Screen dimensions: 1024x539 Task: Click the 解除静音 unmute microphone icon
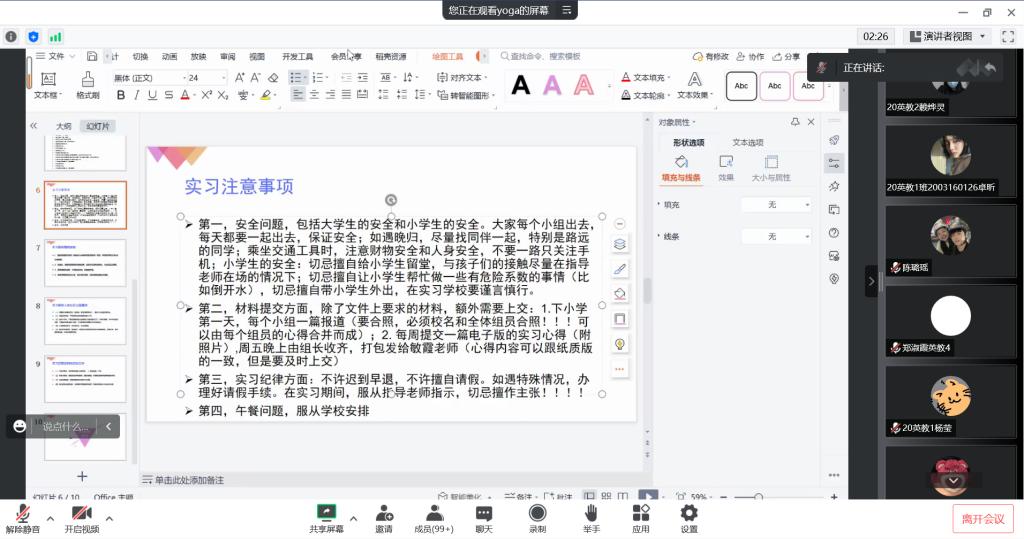point(22,512)
